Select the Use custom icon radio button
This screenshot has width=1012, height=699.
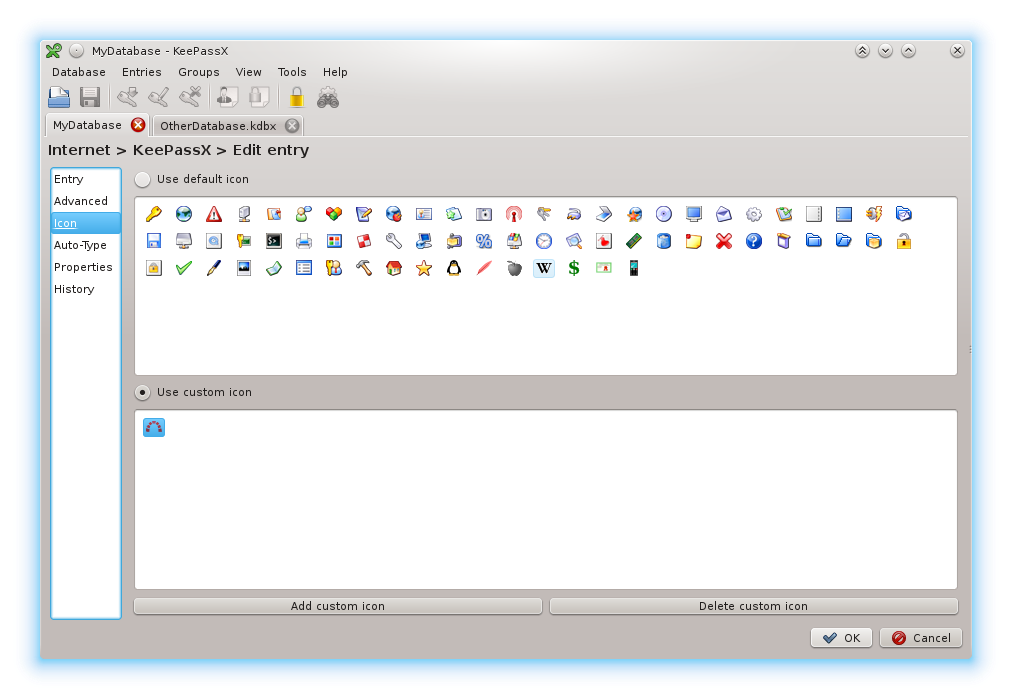tap(143, 392)
